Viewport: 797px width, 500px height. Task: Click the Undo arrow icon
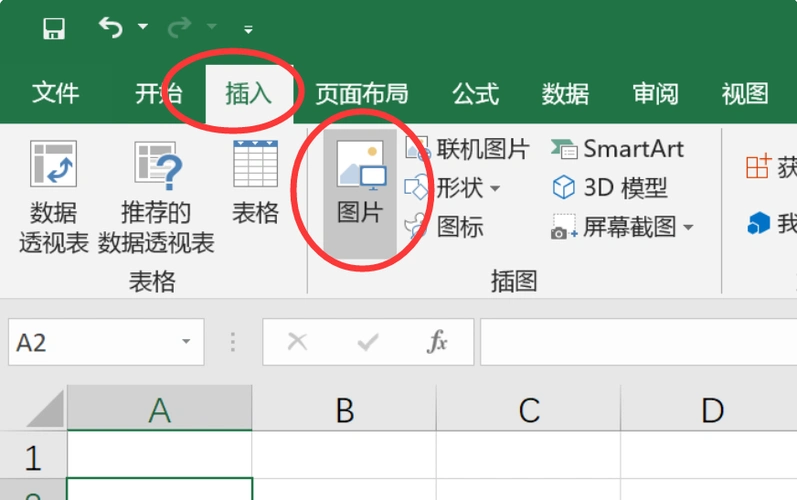coord(110,27)
